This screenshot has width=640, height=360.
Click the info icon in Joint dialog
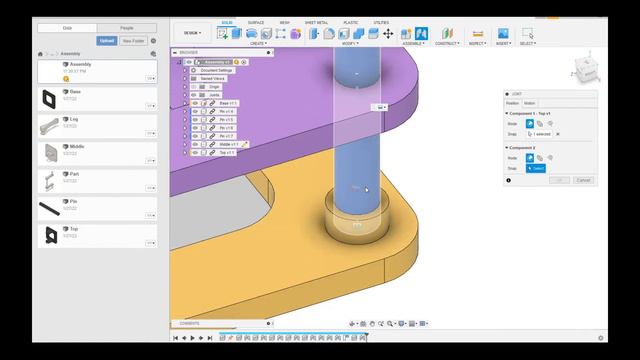pyautogui.click(x=509, y=180)
